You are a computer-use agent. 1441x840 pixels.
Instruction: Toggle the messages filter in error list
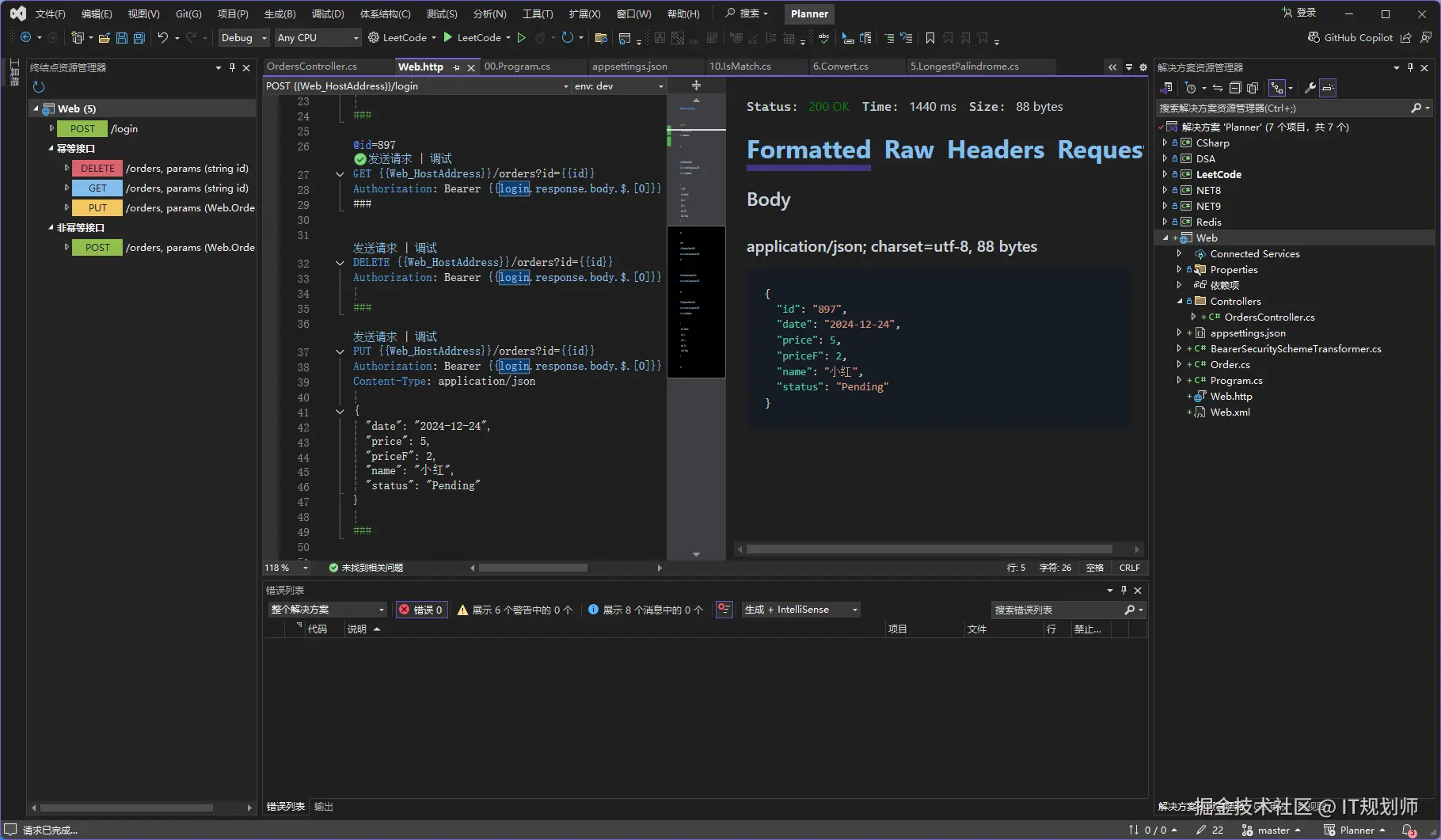tap(645, 610)
